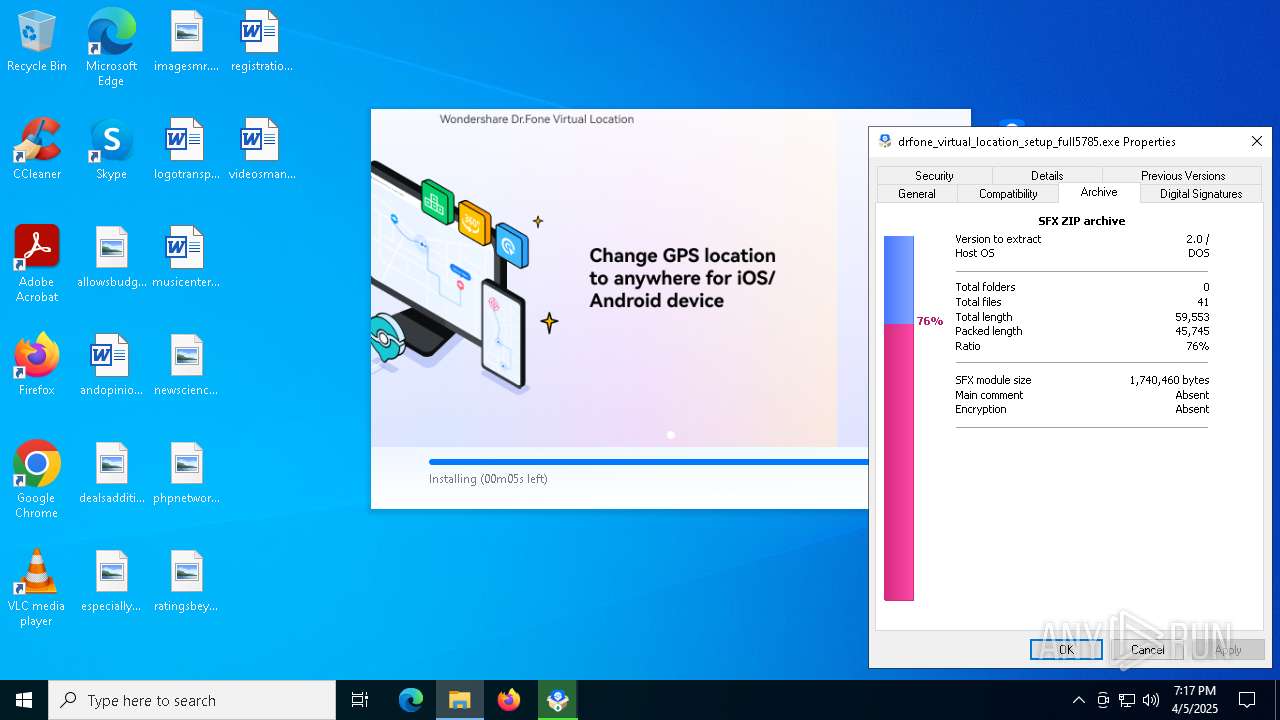Launch Microsoft Edge from desktop
1280x720 pixels.
pos(111,47)
